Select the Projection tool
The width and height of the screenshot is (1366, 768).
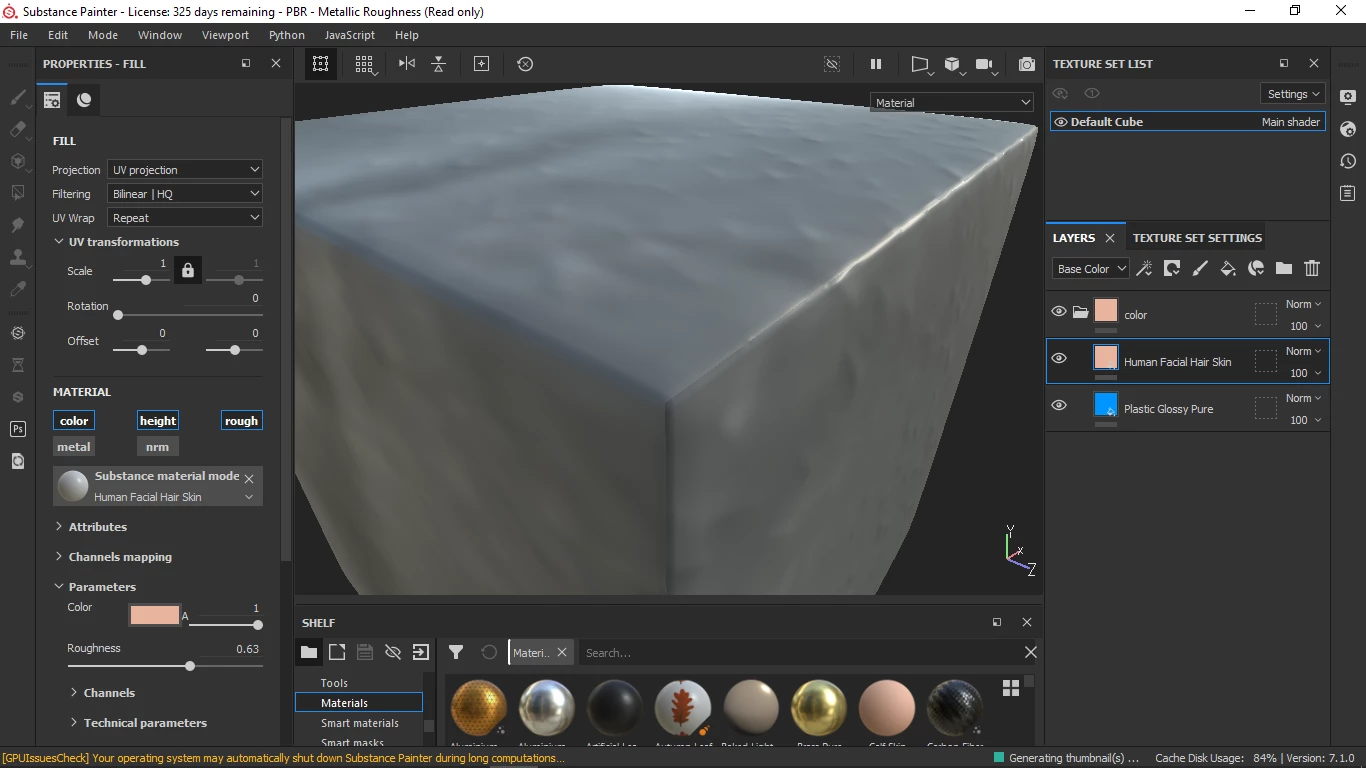(x=17, y=161)
